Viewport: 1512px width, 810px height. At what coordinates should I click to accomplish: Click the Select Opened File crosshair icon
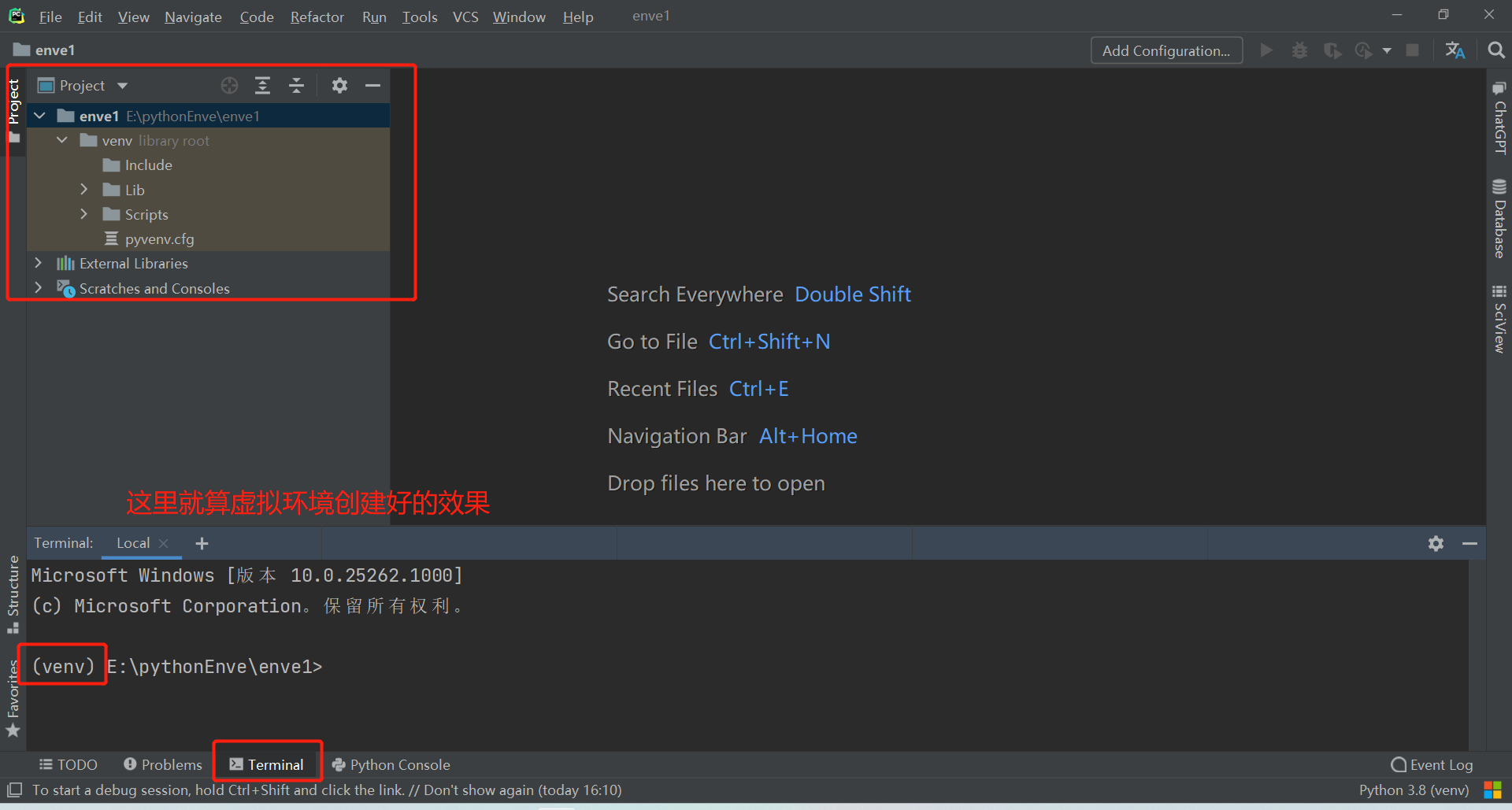coord(229,86)
